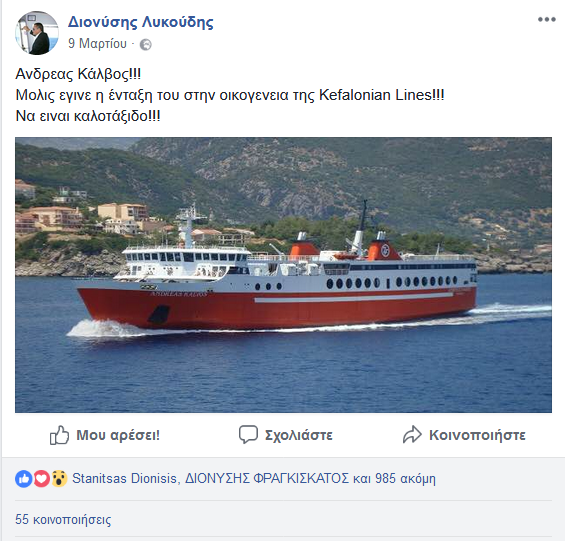This screenshot has width=565, height=541.
Task: Open the red ferry ship photo
Action: [x=283, y=275]
